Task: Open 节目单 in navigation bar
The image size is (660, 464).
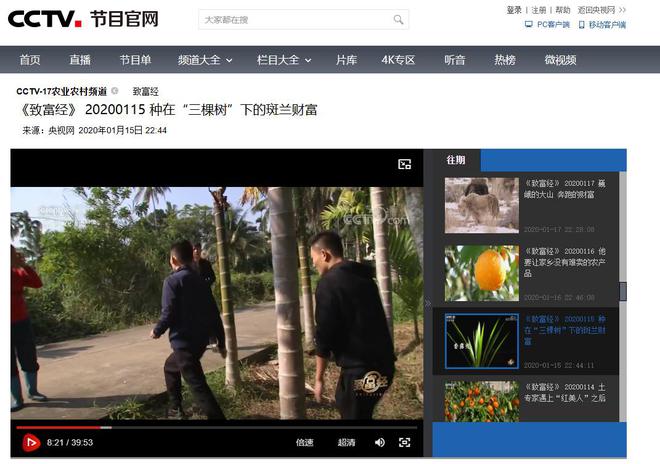Action: click(x=135, y=60)
